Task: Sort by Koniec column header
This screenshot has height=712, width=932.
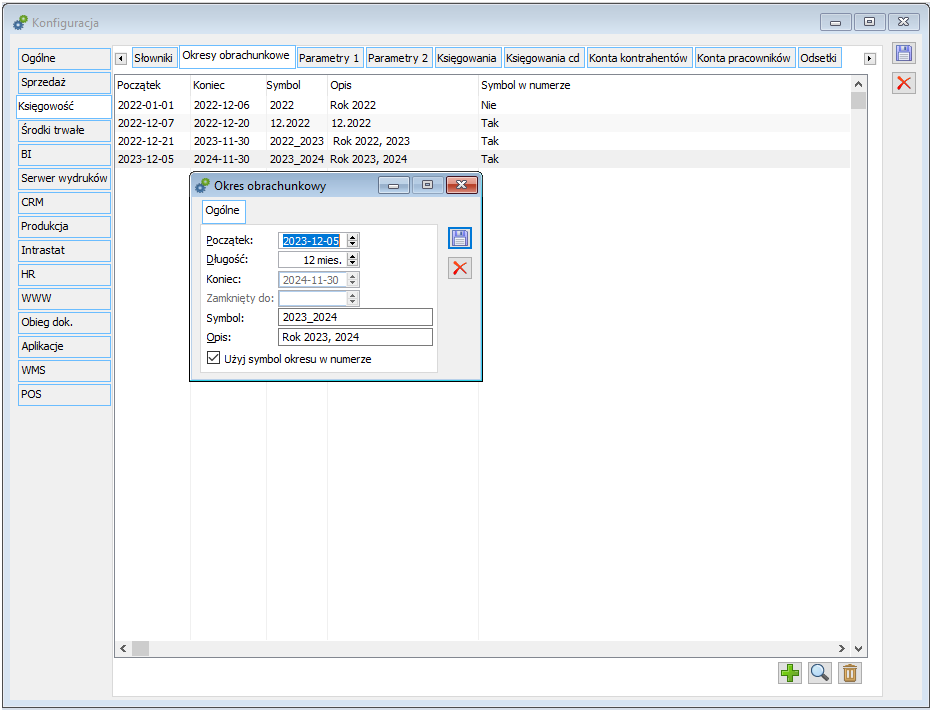Action: (228, 85)
